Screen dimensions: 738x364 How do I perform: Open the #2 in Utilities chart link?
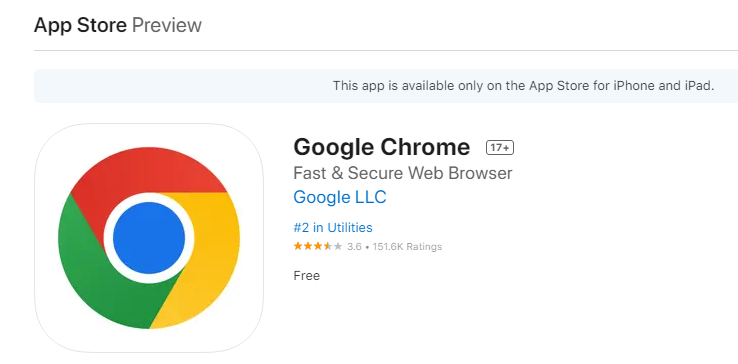333,227
